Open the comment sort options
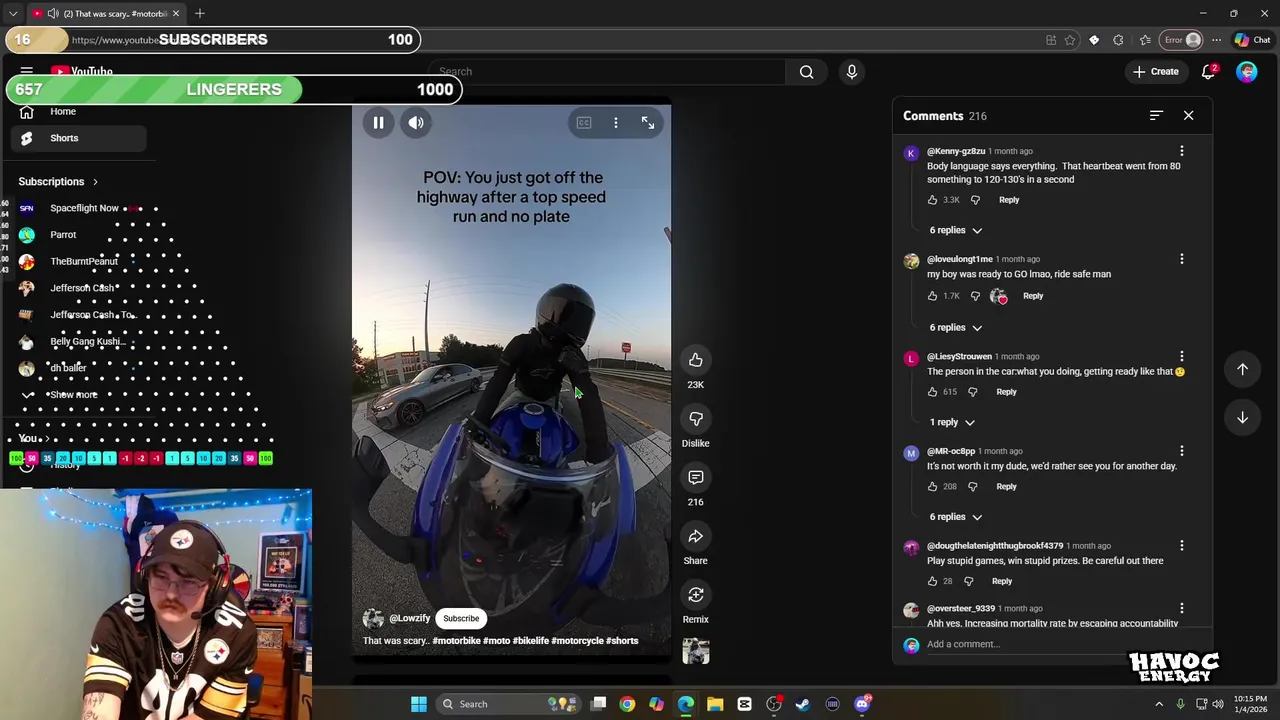The width and height of the screenshot is (1280, 720). coord(1156,116)
